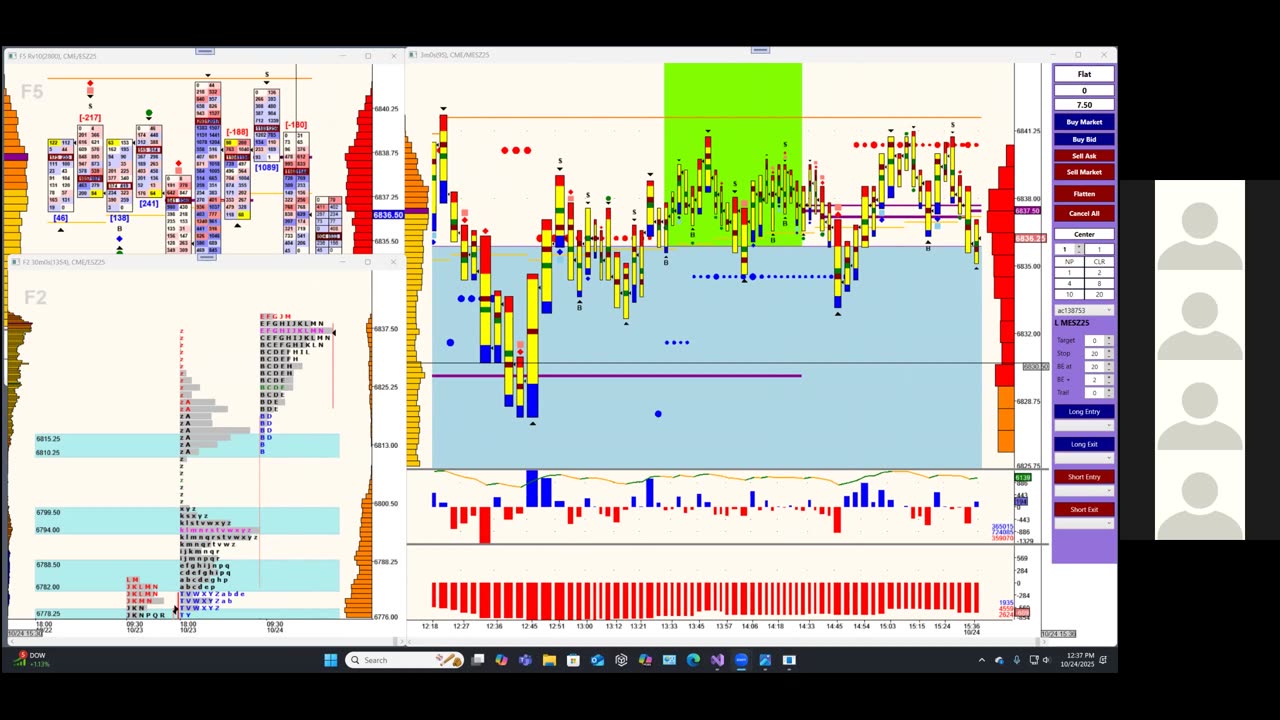The width and height of the screenshot is (1280, 720).
Task: Select the 3m/s CME/MESZ25 chart title
Action: tap(455, 55)
